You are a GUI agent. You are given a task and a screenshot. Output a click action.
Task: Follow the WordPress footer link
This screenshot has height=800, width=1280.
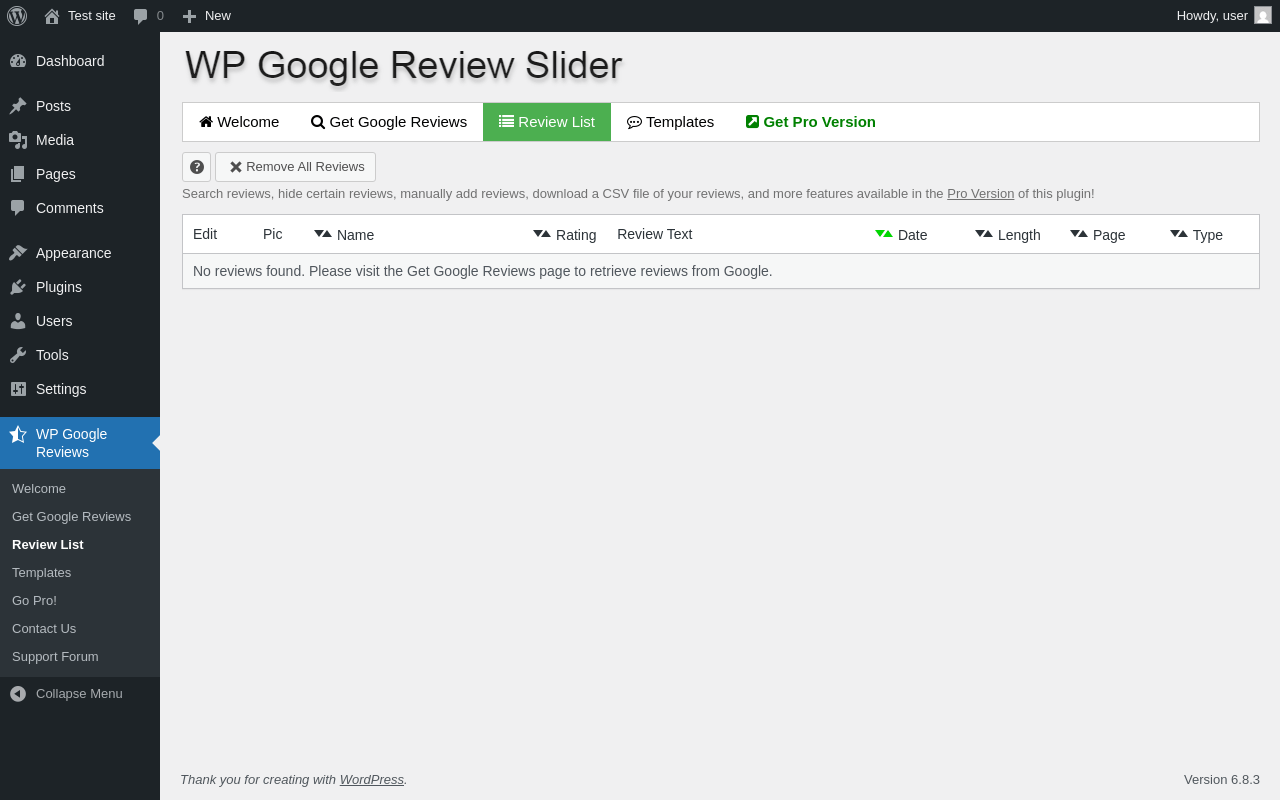coord(372,779)
